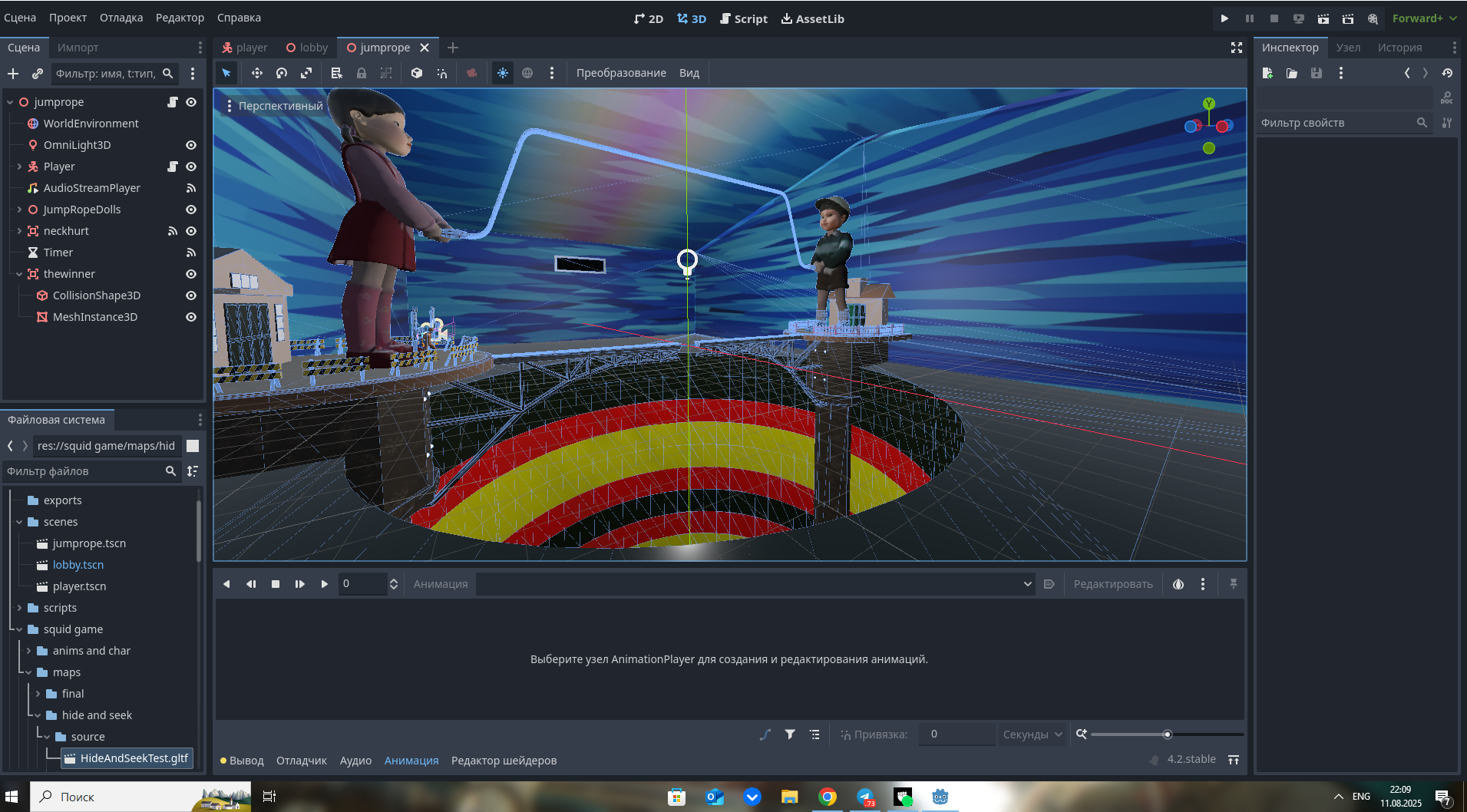Collapse the scenes folder

click(19, 522)
